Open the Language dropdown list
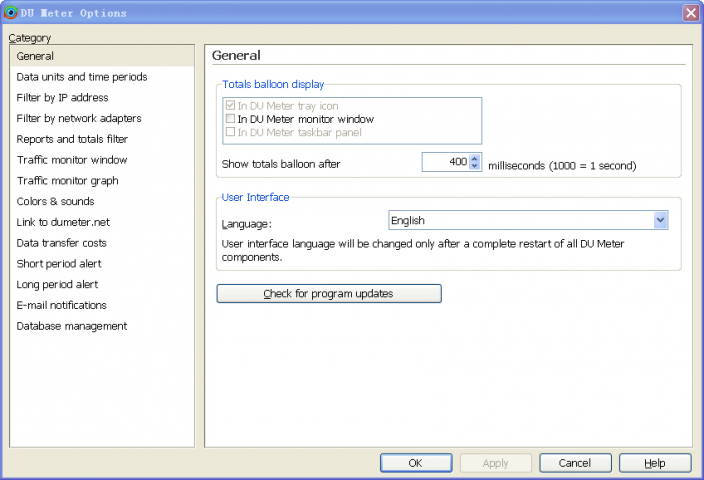The width and height of the screenshot is (704, 480). [x=660, y=220]
